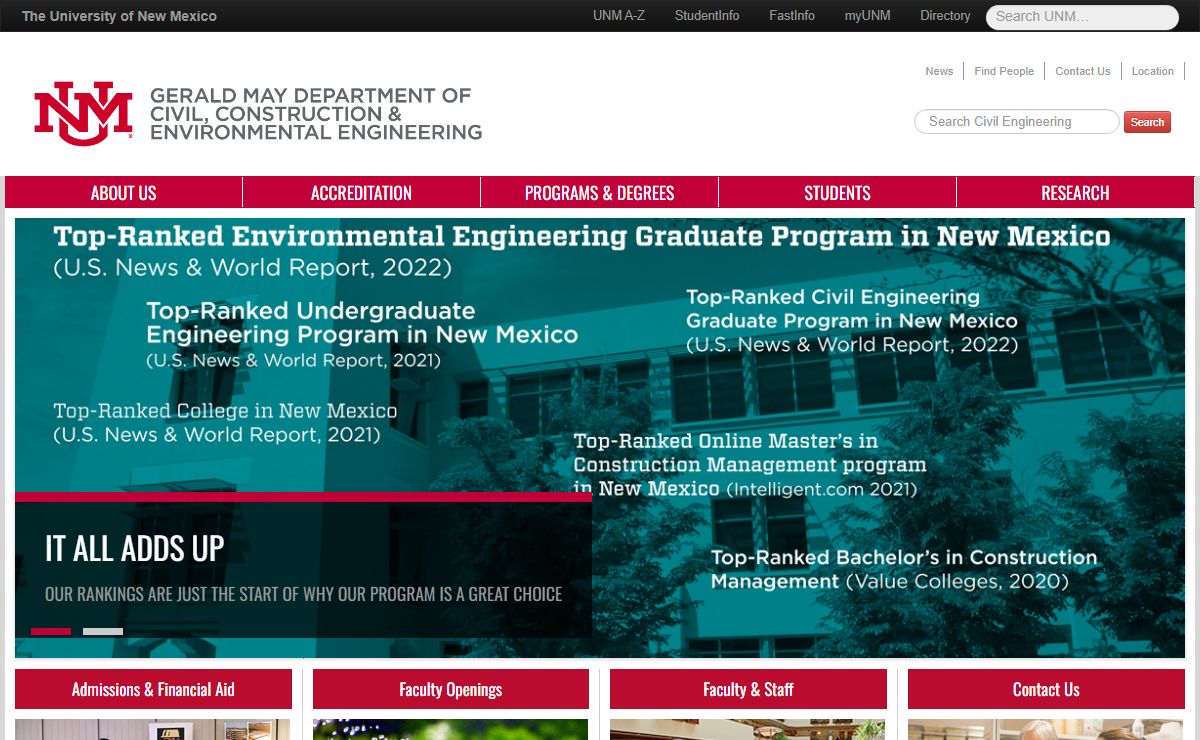
Task: Click the Faculty Openings heading
Action: 450,689
